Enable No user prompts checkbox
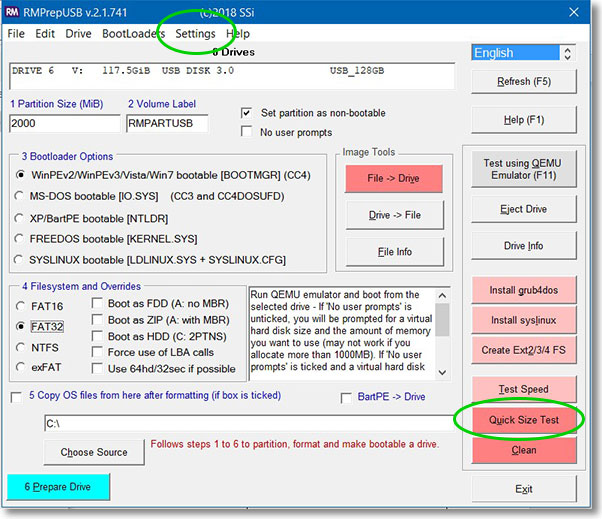The image size is (602, 519). (246, 132)
